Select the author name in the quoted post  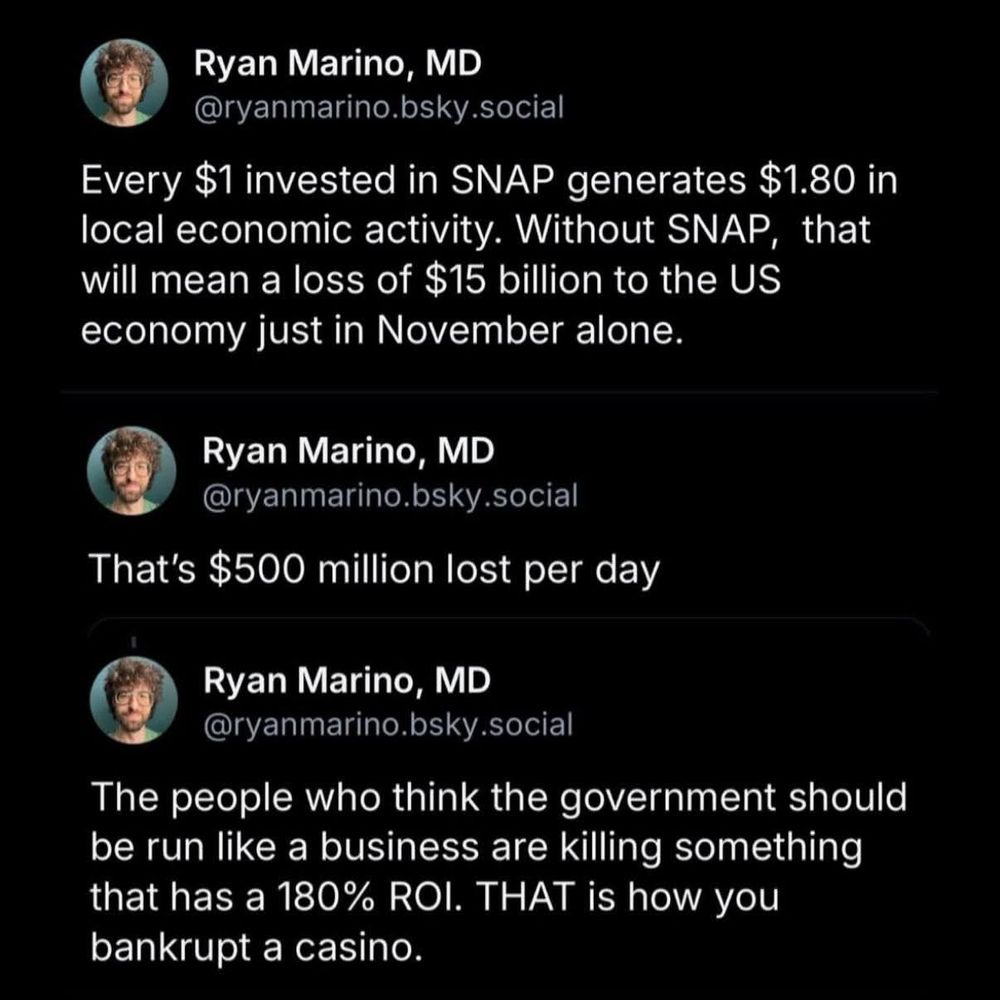(347, 682)
